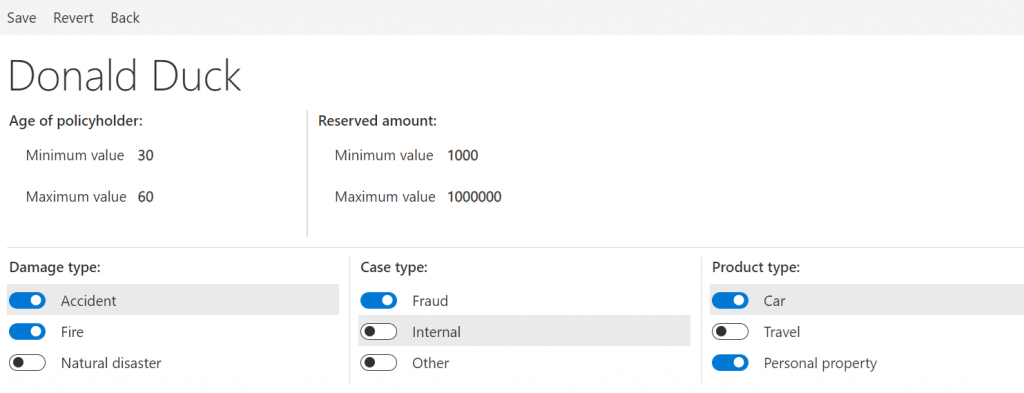Image resolution: width=1024 pixels, height=393 pixels.
Task: Enable the Natural disaster toggle
Action: 27,362
